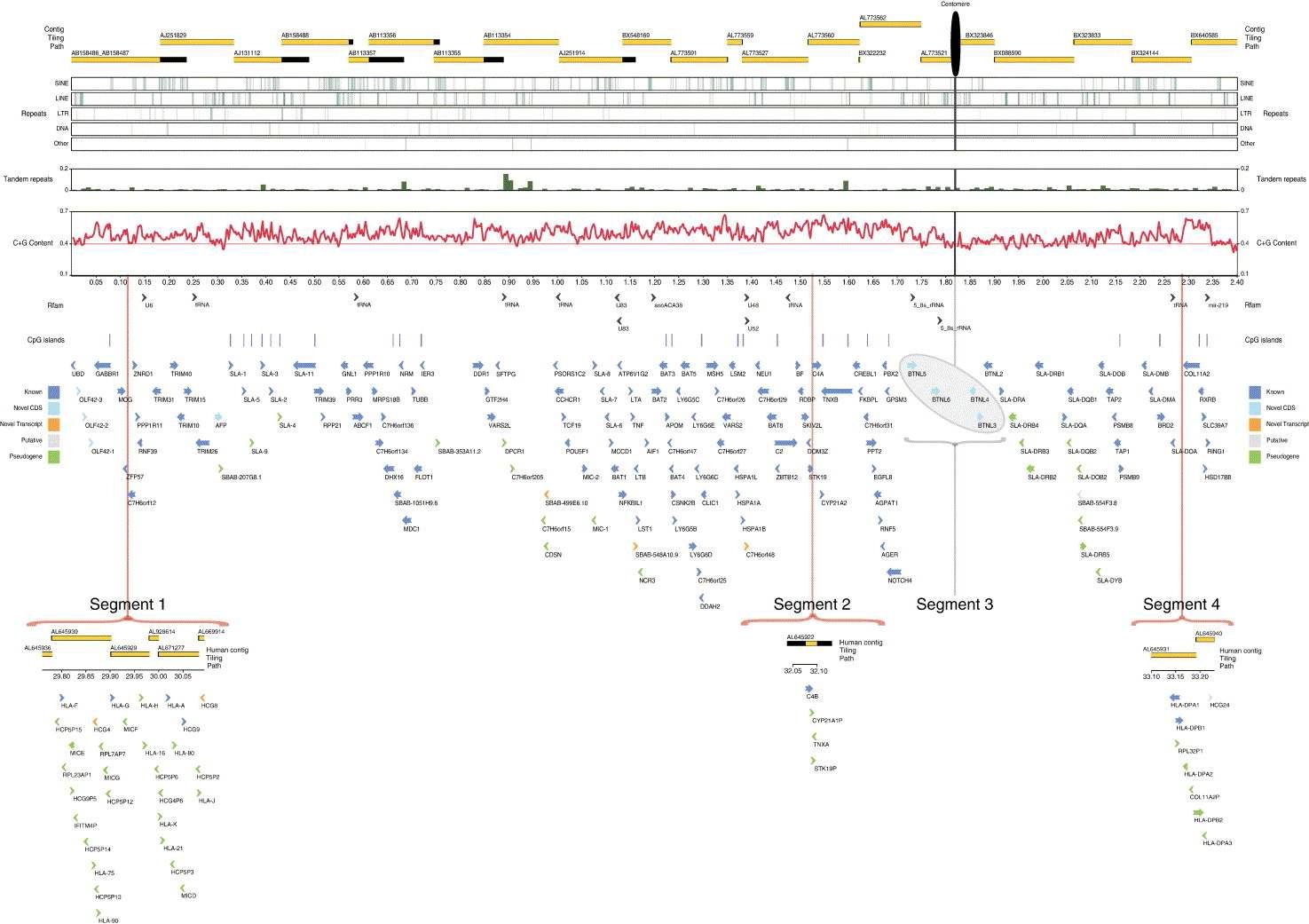Click the ZFP57 gene label
The width and height of the screenshot is (1309, 924).
coord(135,478)
